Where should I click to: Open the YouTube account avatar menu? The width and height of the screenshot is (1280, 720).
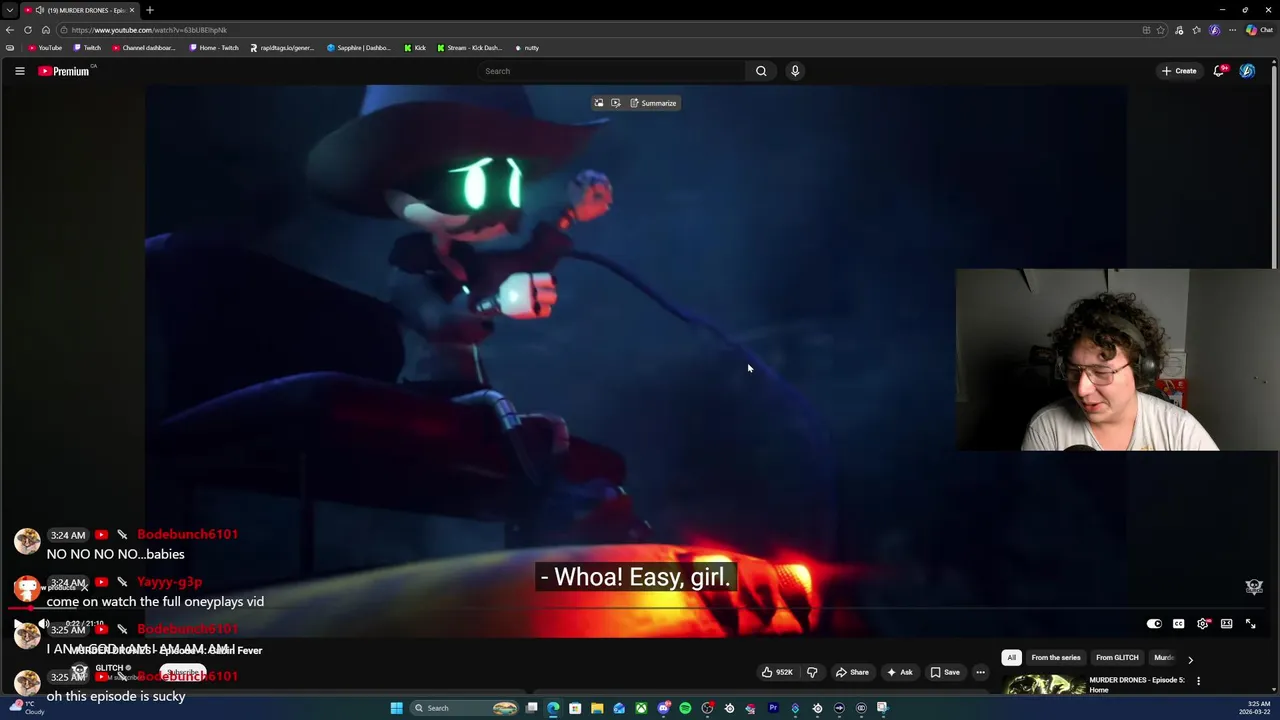[x=1247, y=71]
